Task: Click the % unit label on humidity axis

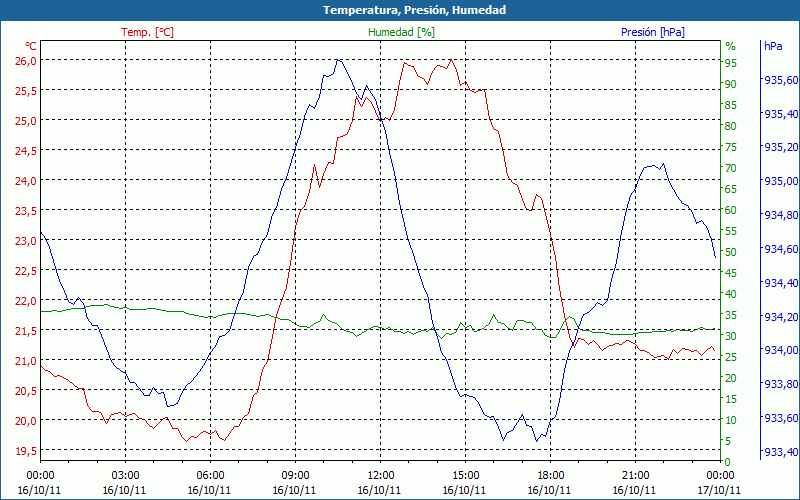Action: 731,46
